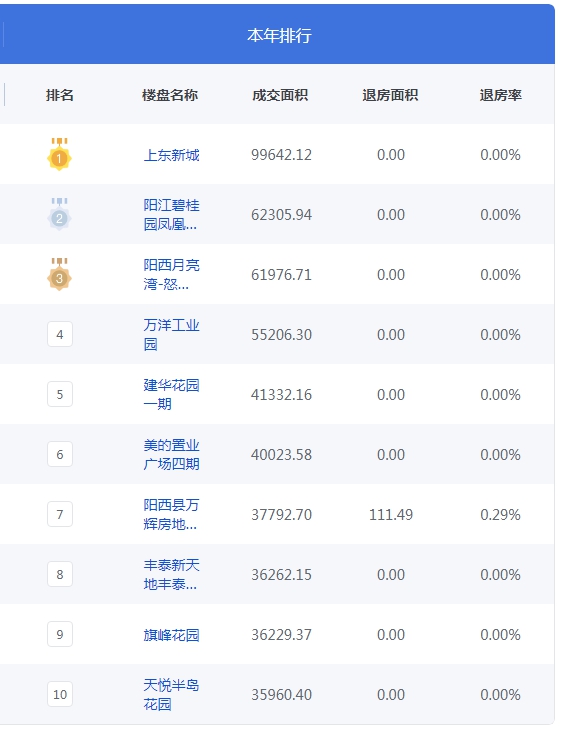Click the 111.49 refund area cell
Viewport: 561px width, 729px height.
[x=391, y=515]
